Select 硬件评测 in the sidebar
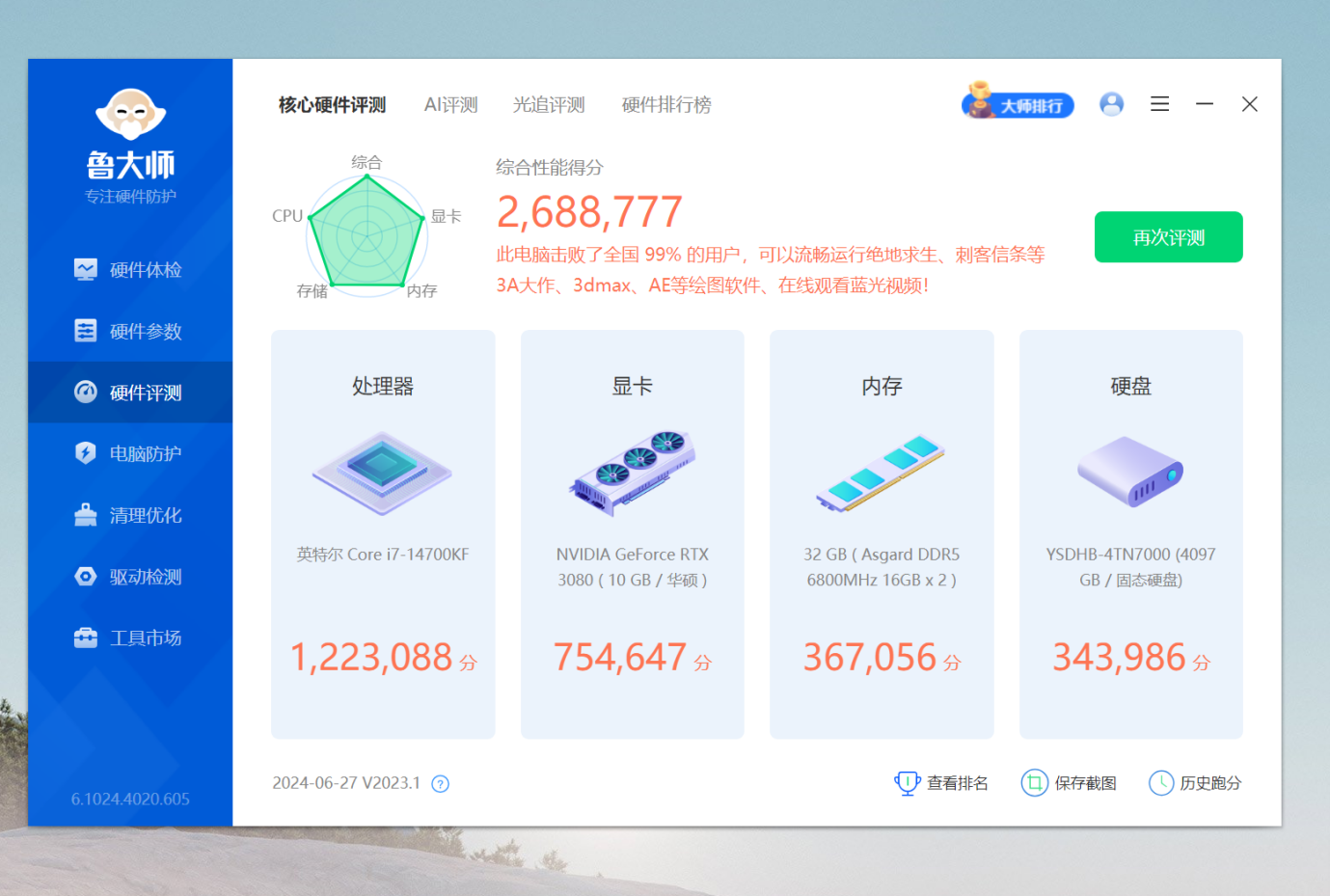1330x896 pixels. tap(130, 393)
